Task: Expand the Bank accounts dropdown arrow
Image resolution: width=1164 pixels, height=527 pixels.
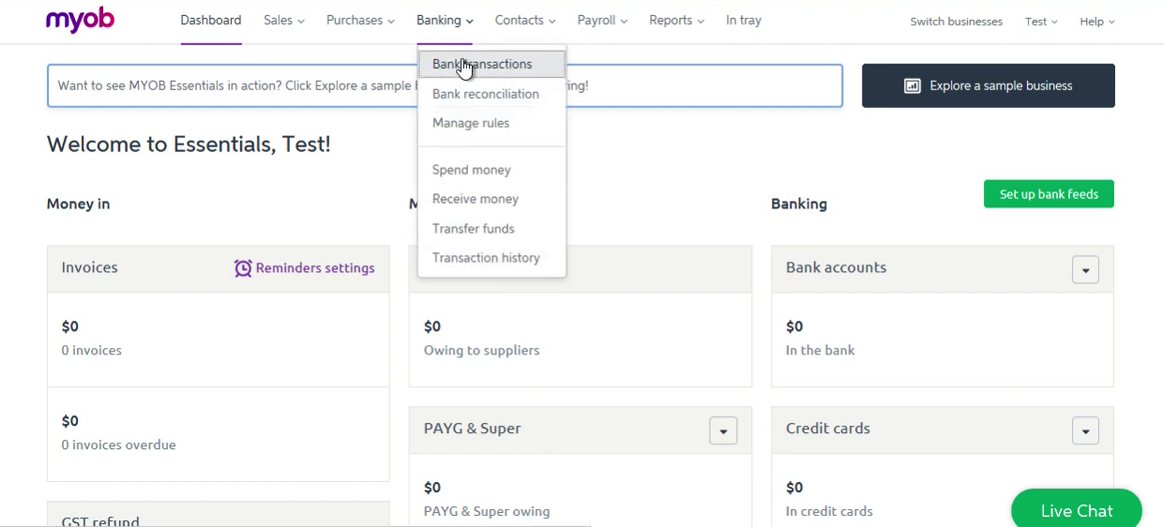Action: (x=1085, y=269)
